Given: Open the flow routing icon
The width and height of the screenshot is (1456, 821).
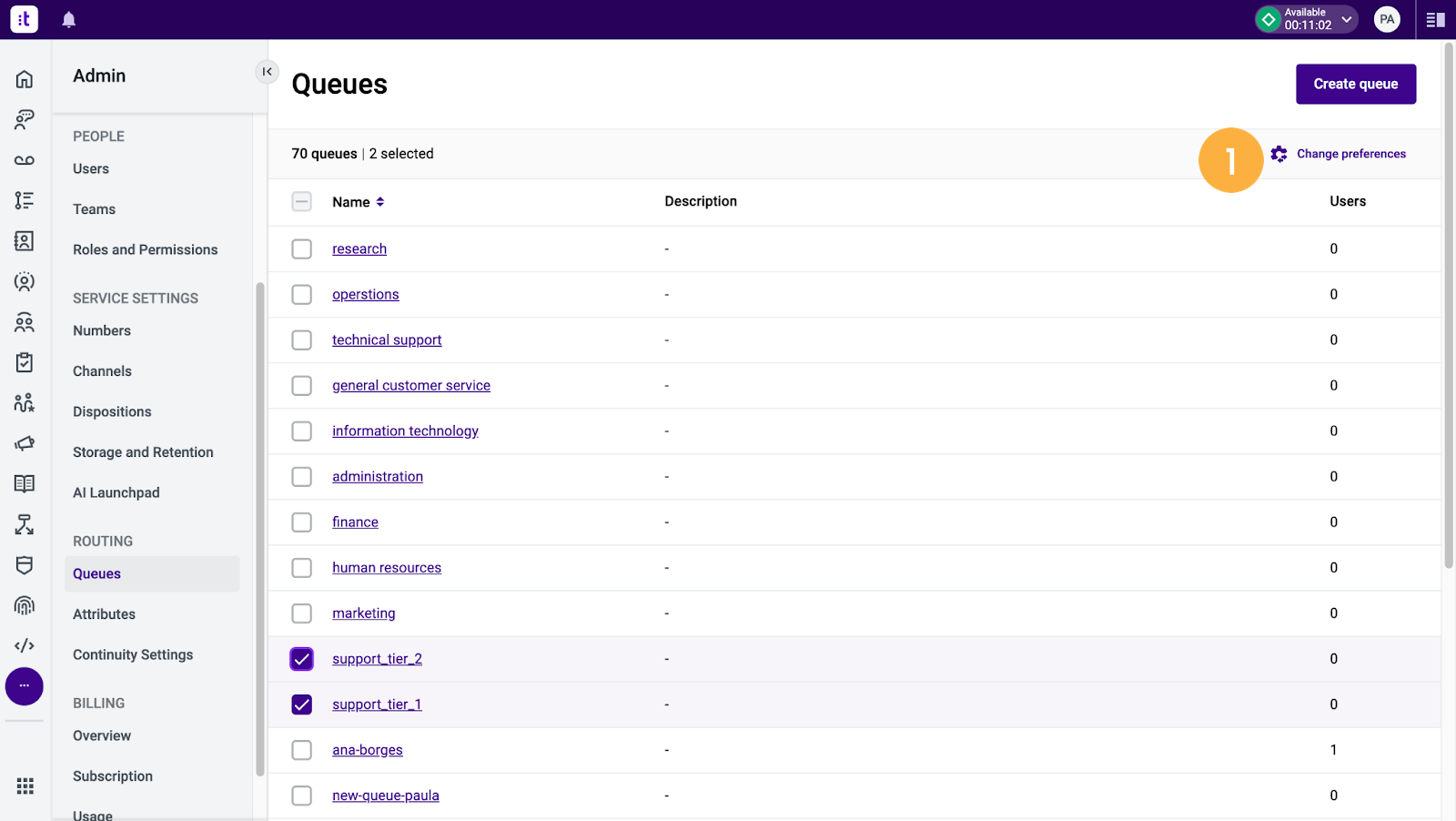Looking at the screenshot, I should [x=25, y=524].
